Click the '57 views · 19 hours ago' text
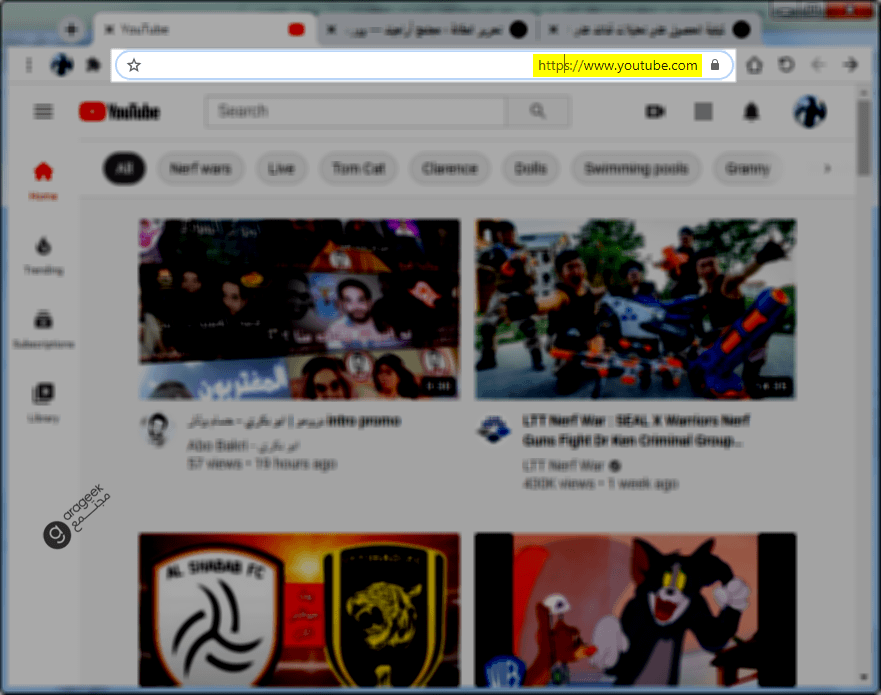 [262, 464]
